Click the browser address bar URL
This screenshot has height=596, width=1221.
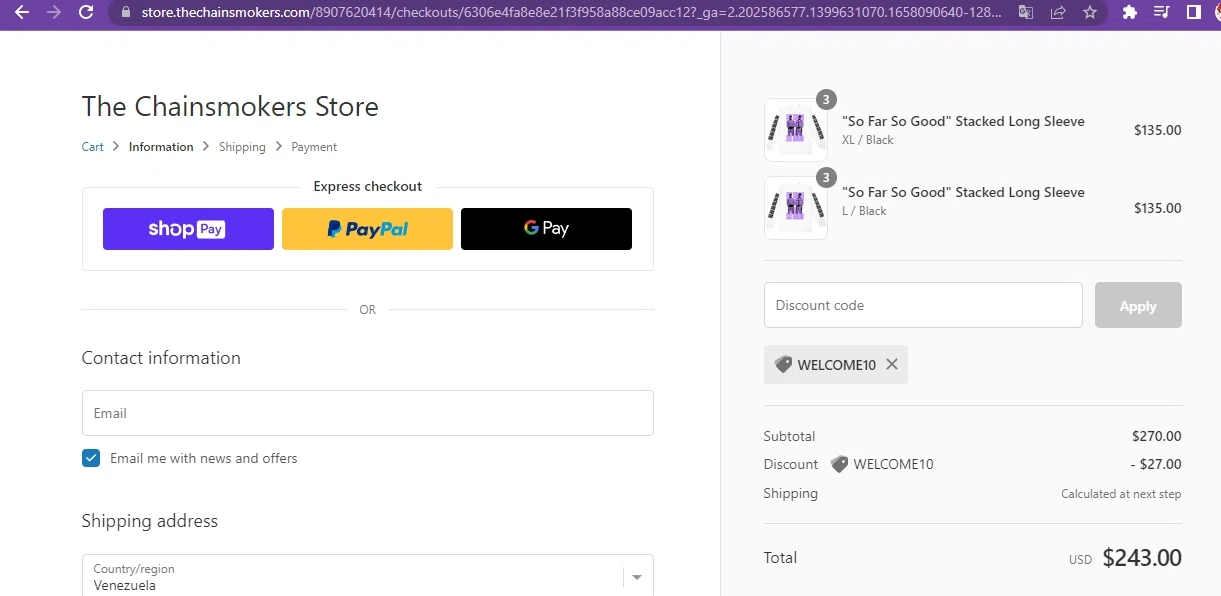[570, 13]
